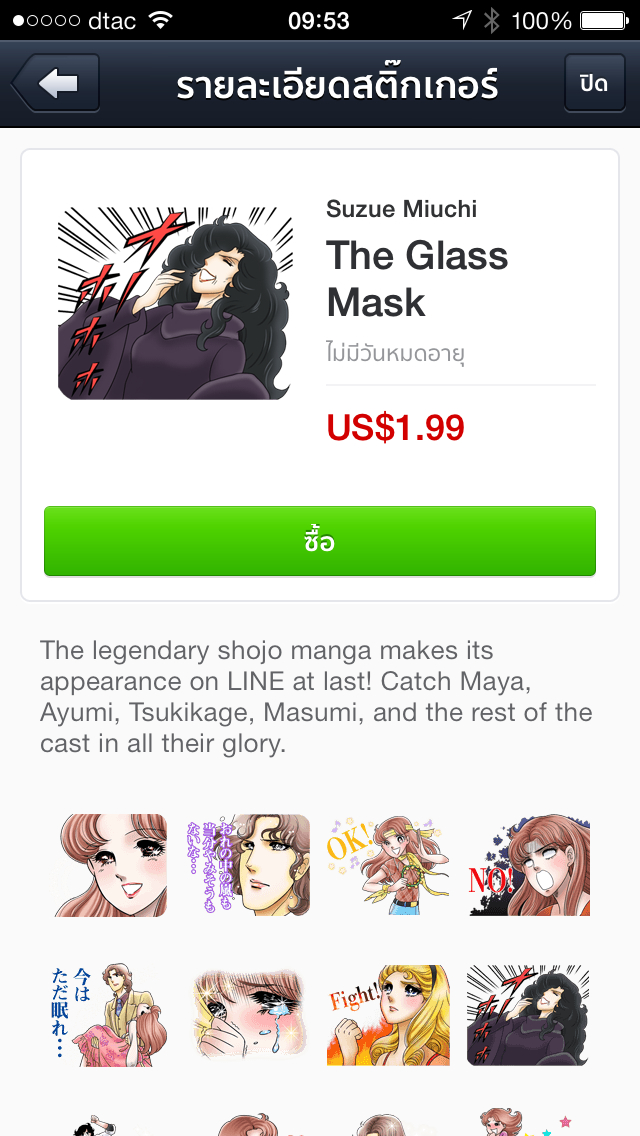Tap The Glass Mask title text
640x1136 pixels.
(x=417, y=278)
